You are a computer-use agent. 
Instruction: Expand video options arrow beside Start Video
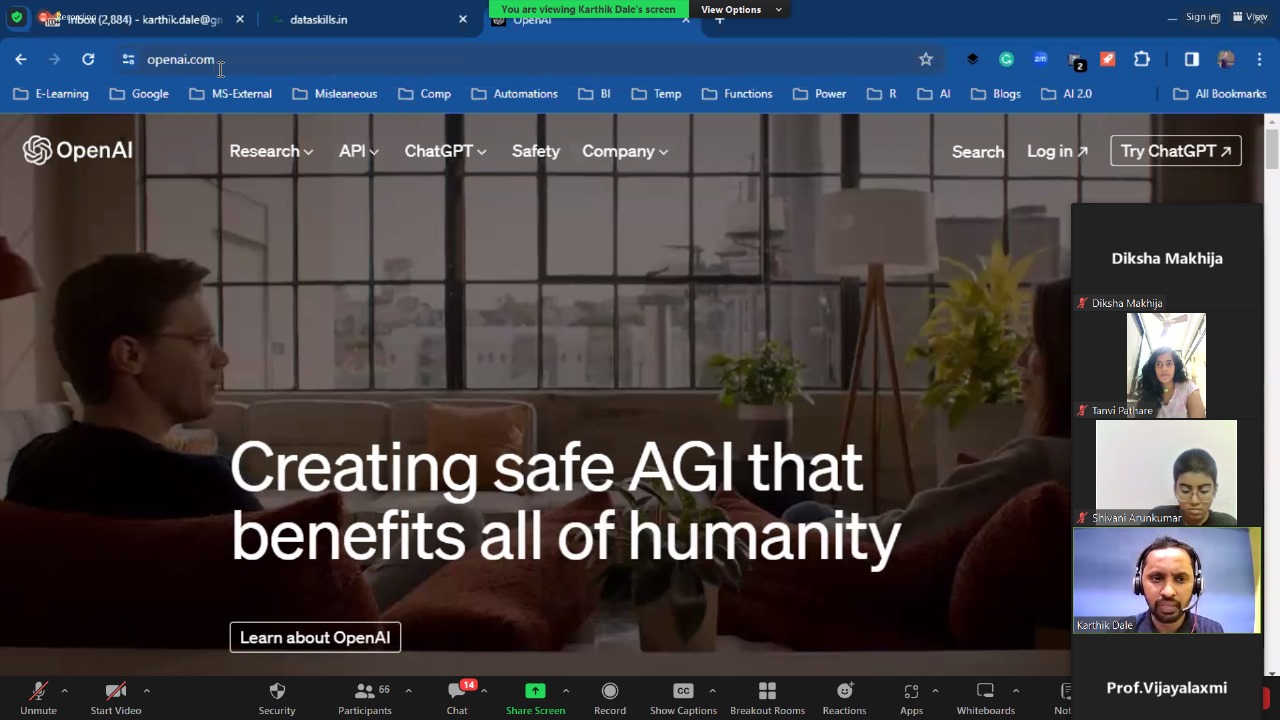pyautogui.click(x=146, y=691)
